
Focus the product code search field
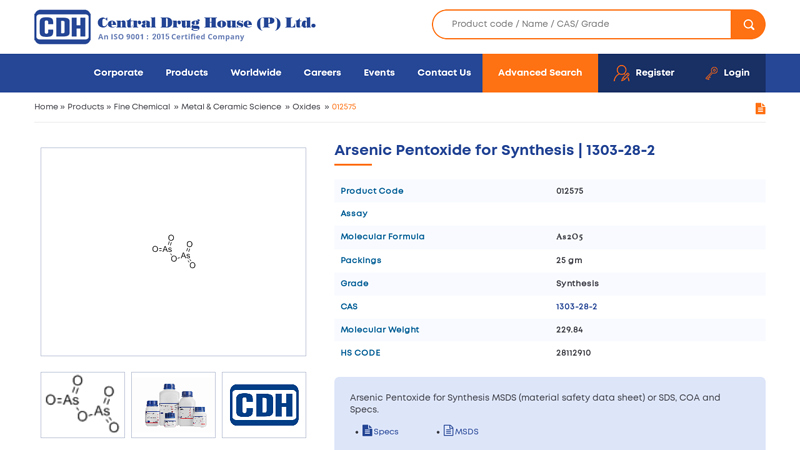tap(582, 24)
